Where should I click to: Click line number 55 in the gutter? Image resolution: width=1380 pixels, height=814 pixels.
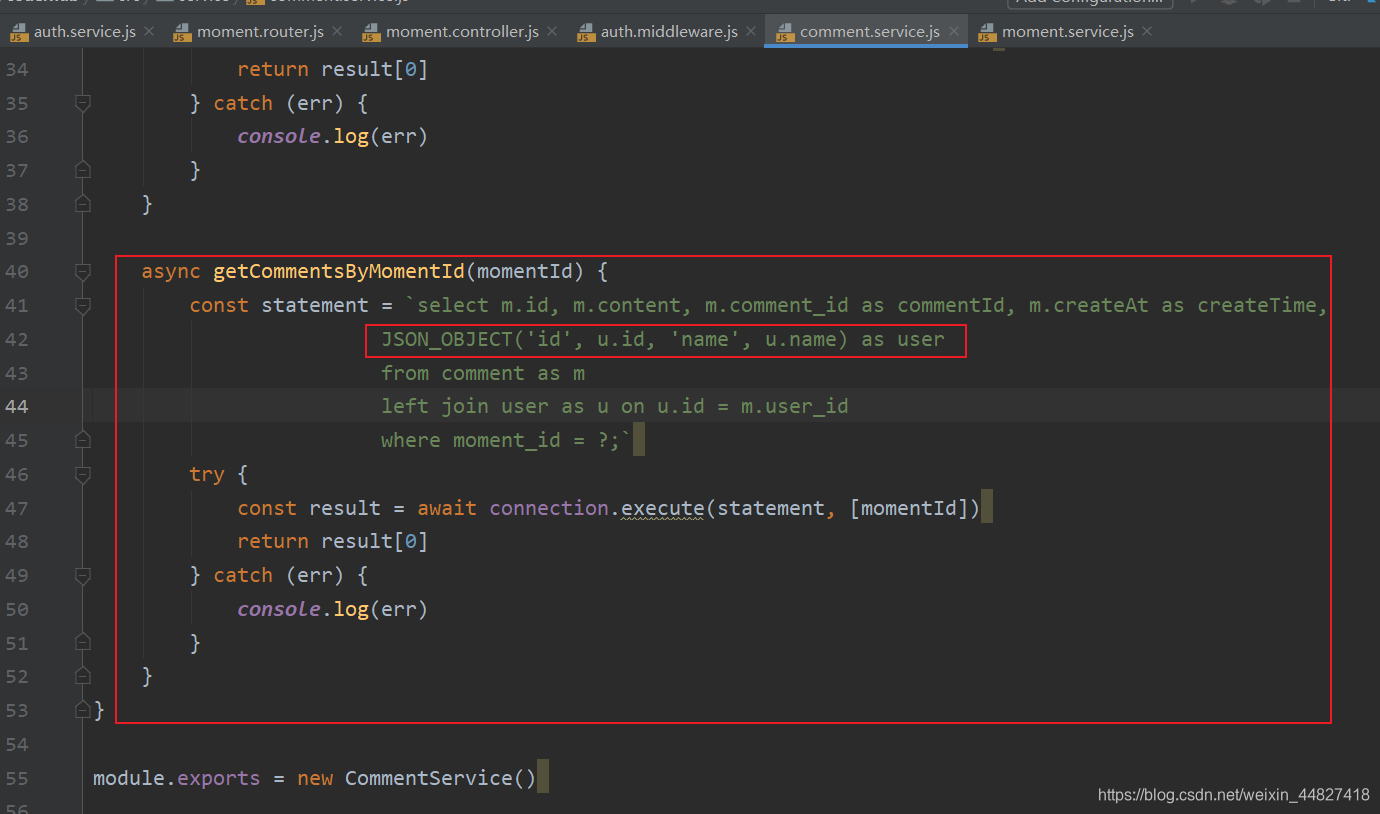click(x=17, y=777)
